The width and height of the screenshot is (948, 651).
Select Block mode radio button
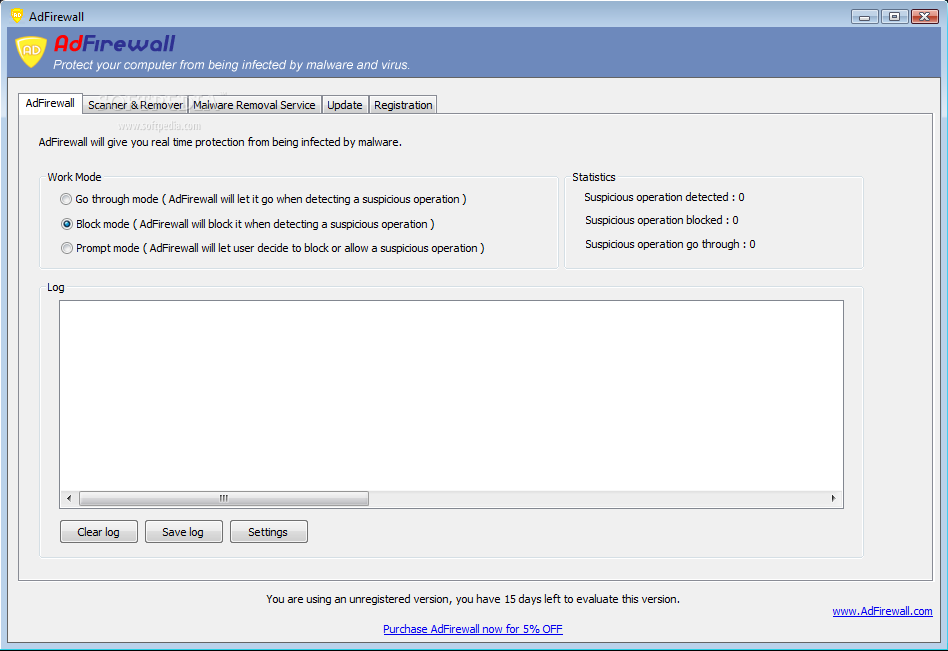[67, 224]
